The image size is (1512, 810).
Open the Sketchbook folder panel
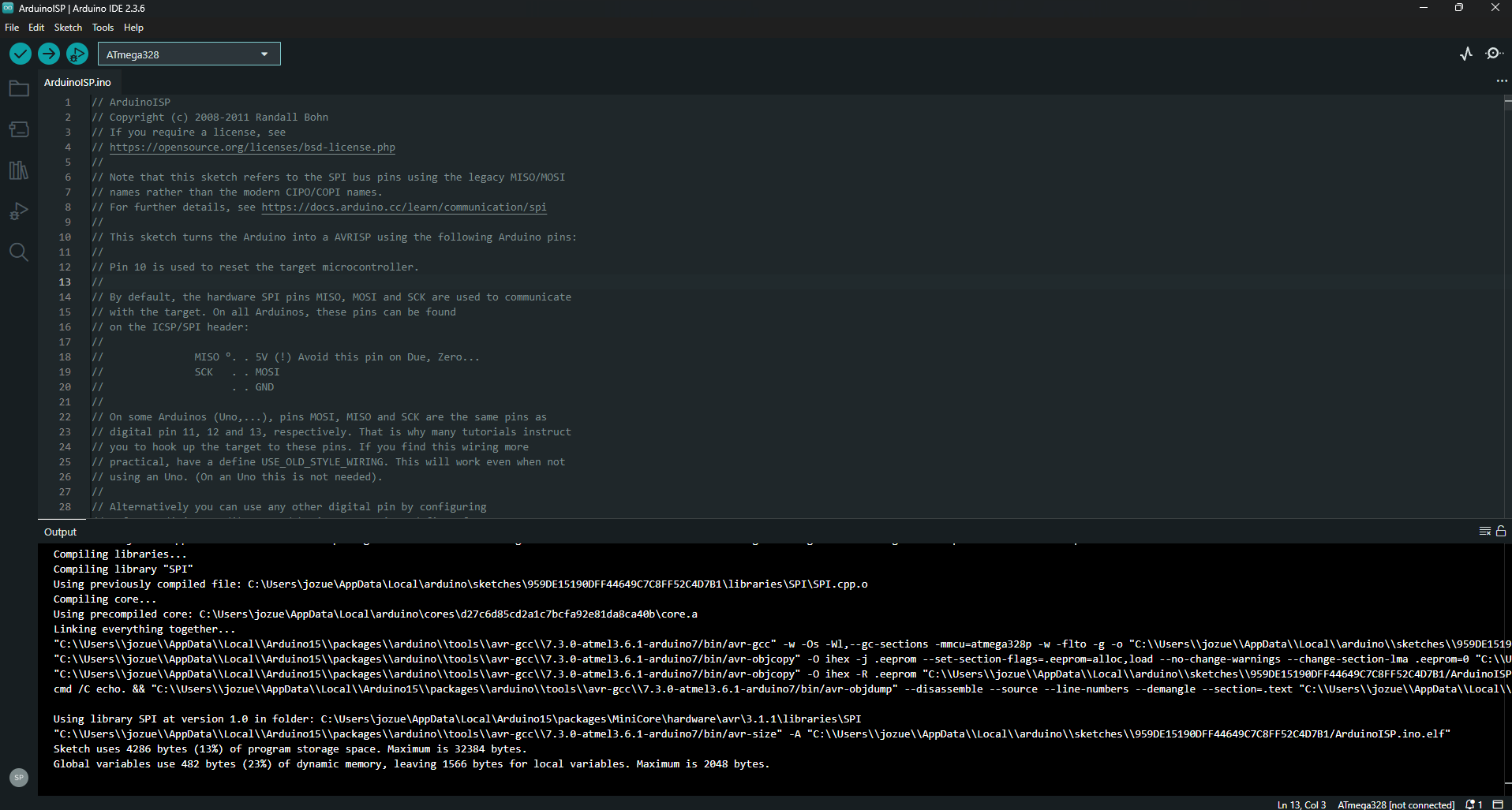point(19,88)
